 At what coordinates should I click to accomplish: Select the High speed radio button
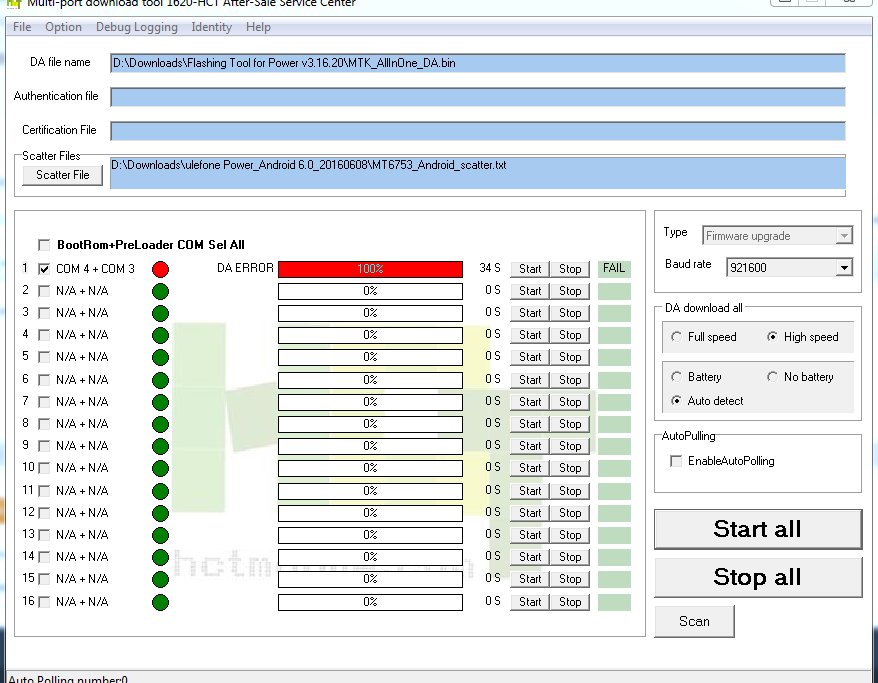click(x=772, y=337)
